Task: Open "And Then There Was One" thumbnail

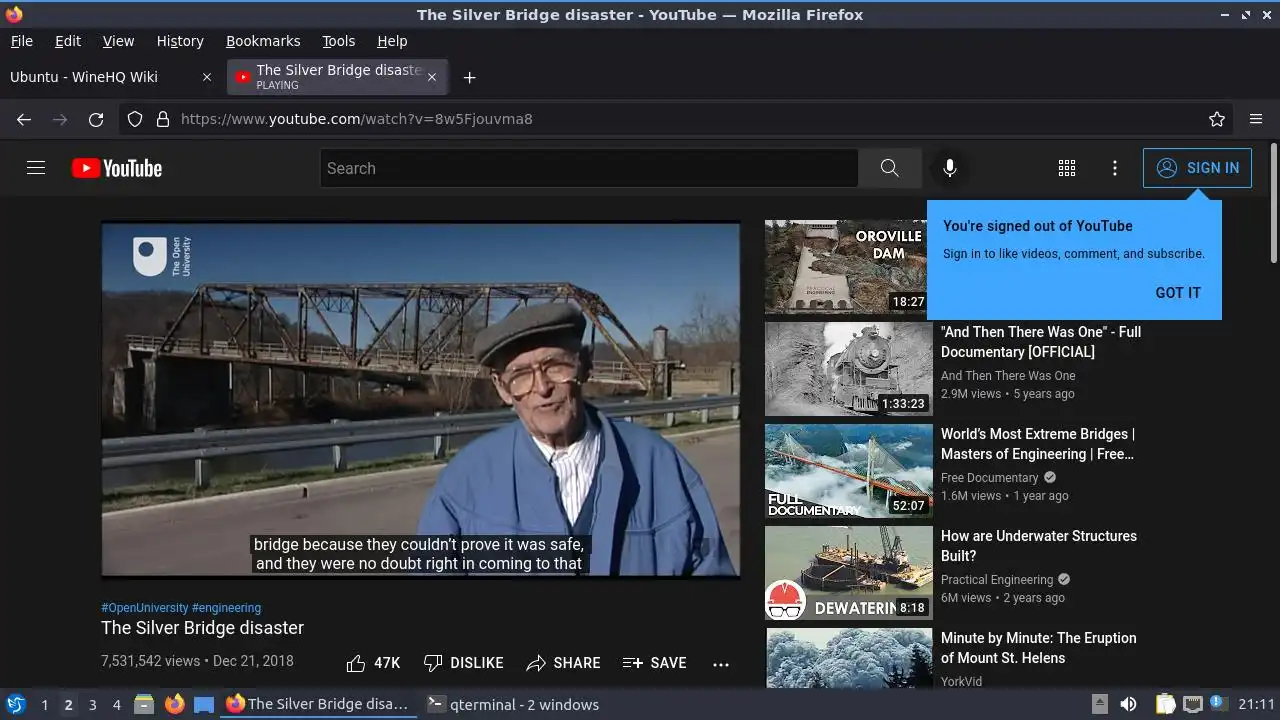Action: [x=849, y=369]
